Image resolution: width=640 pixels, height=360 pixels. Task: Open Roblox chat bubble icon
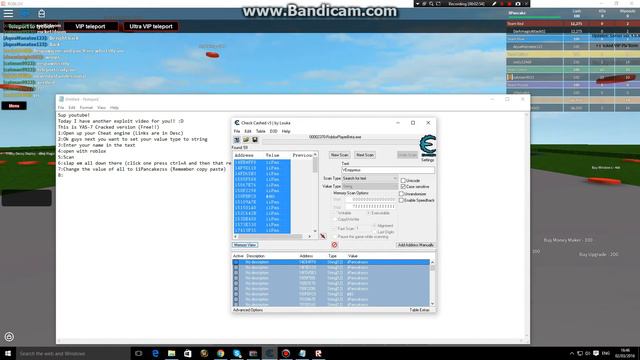pos(25,13)
